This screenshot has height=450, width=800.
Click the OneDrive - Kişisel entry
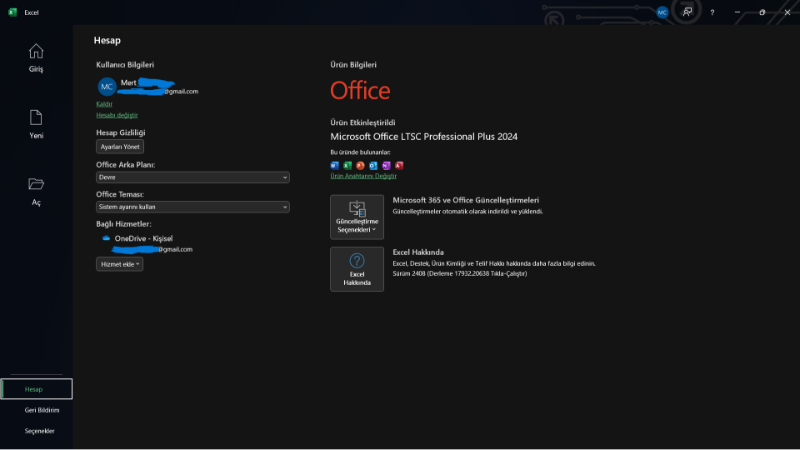click(143, 238)
